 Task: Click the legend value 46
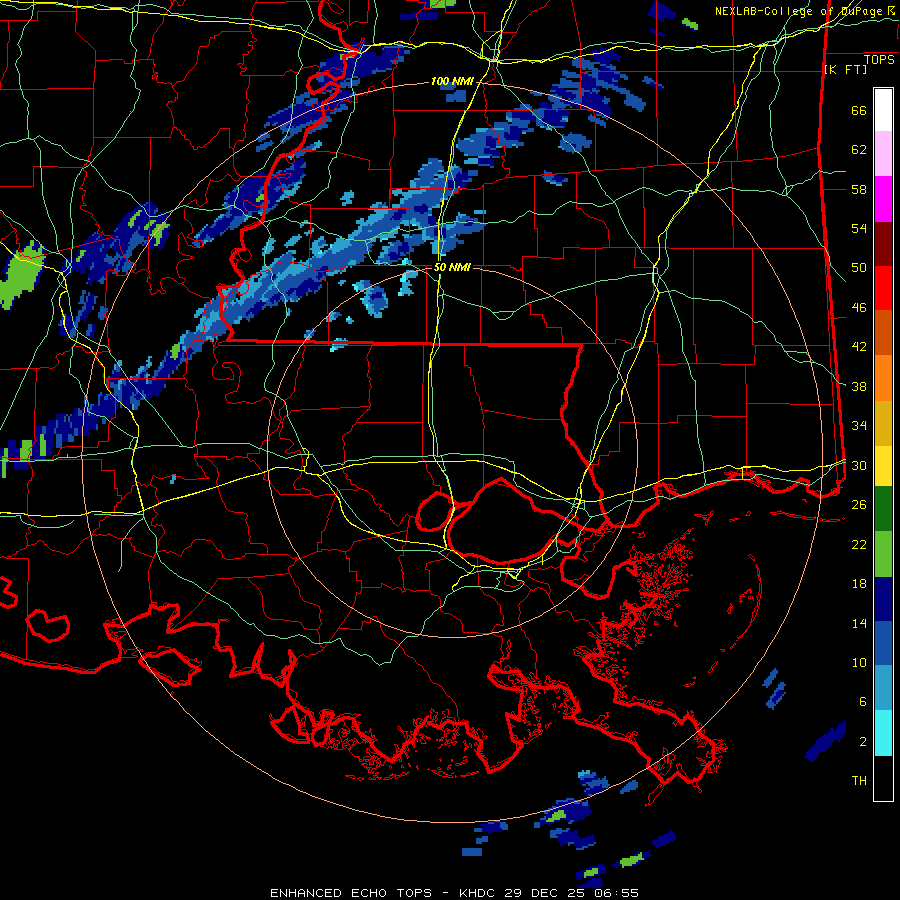point(859,308)
